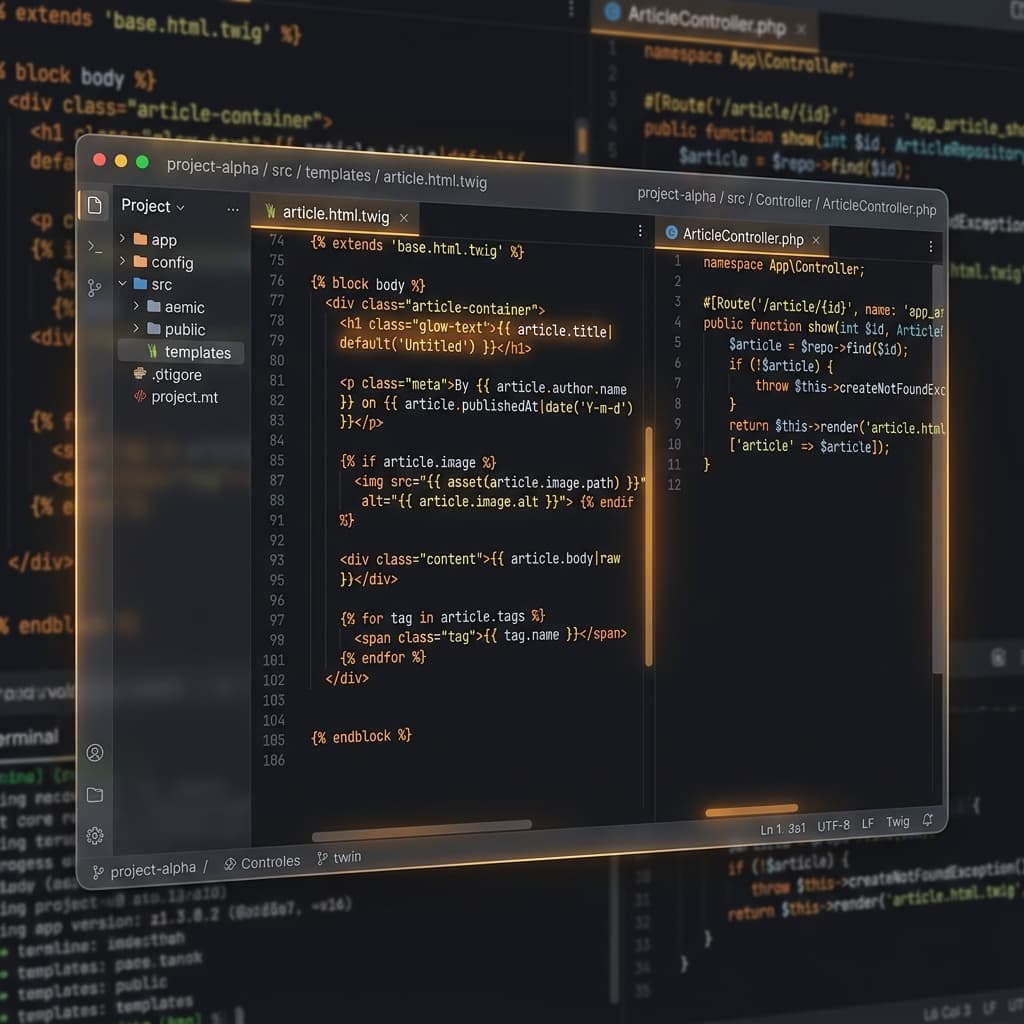
Task: Click the folder icon in lower sidebar
Action: click(x=95, y=795)
